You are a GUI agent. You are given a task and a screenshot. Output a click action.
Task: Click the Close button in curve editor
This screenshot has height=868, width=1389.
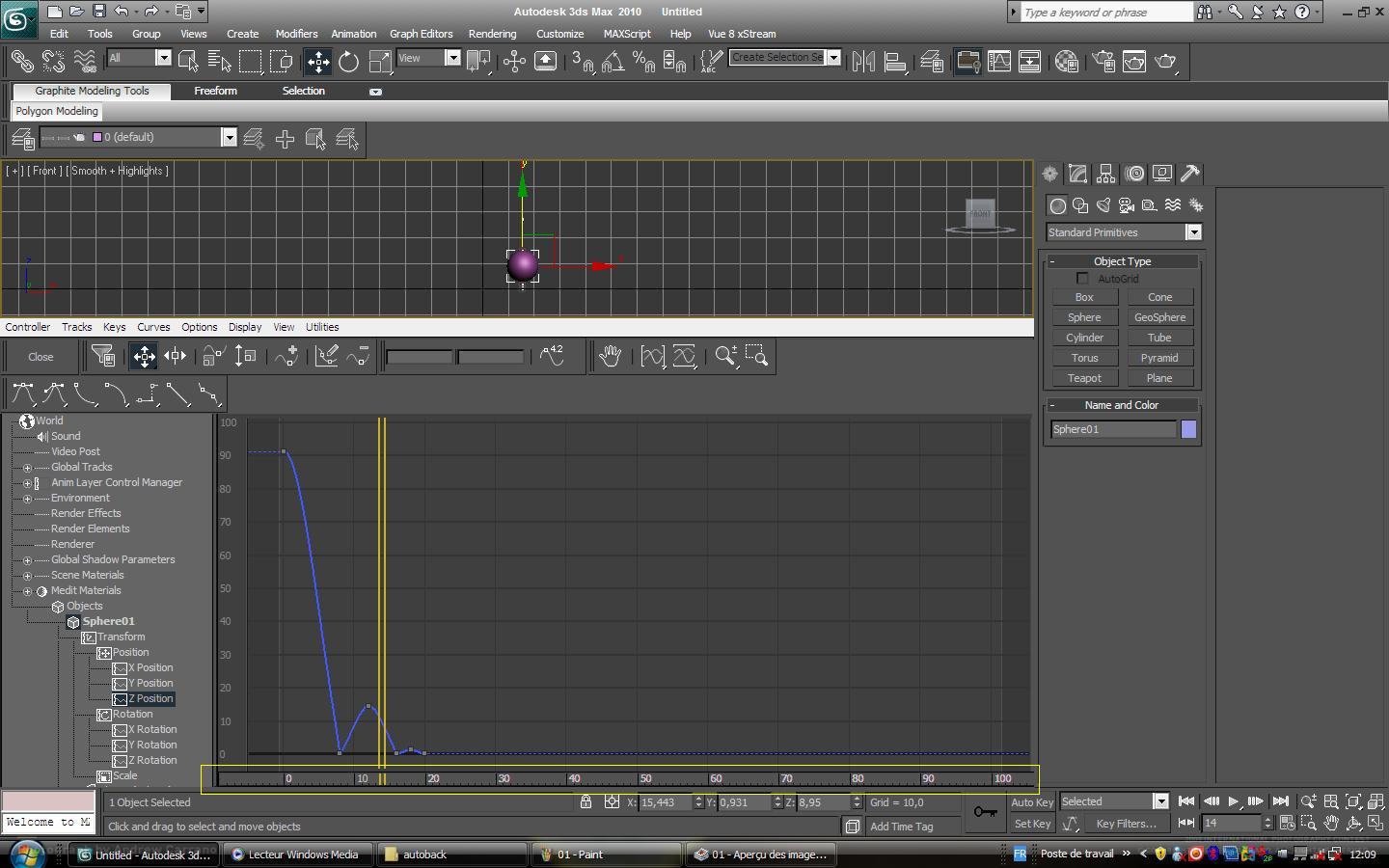[41, 357]
